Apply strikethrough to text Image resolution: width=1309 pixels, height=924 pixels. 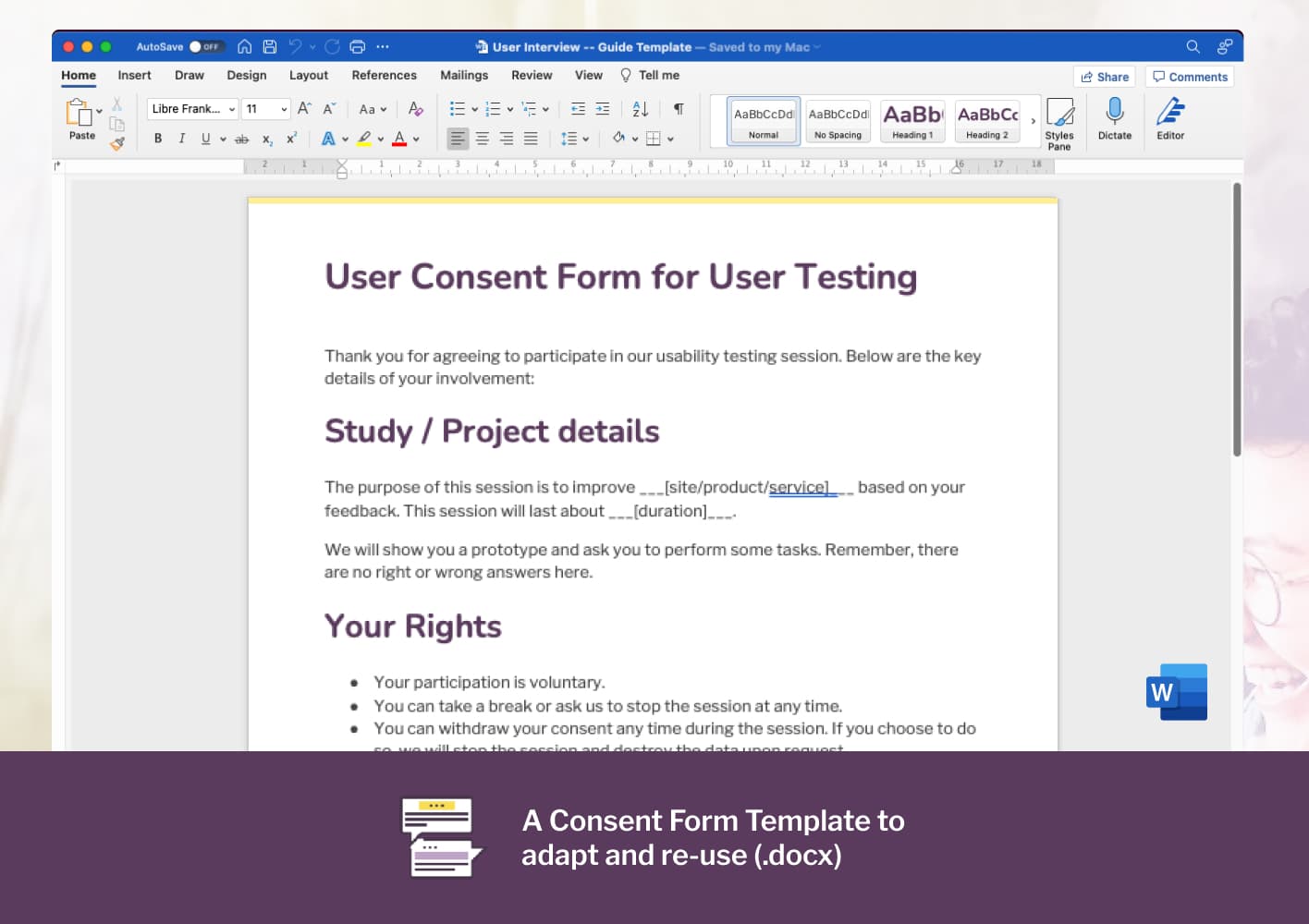[x=242, y=139]
